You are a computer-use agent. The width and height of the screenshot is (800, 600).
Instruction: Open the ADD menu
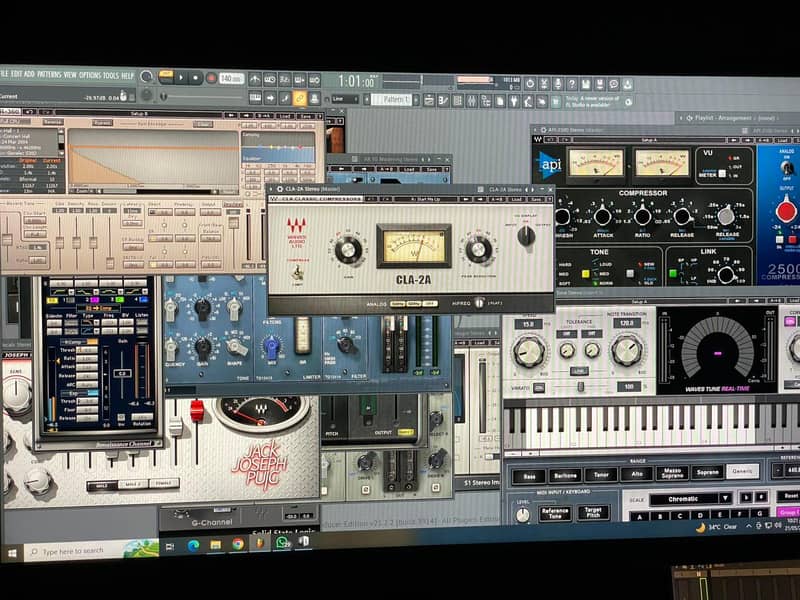pos(29,74)
